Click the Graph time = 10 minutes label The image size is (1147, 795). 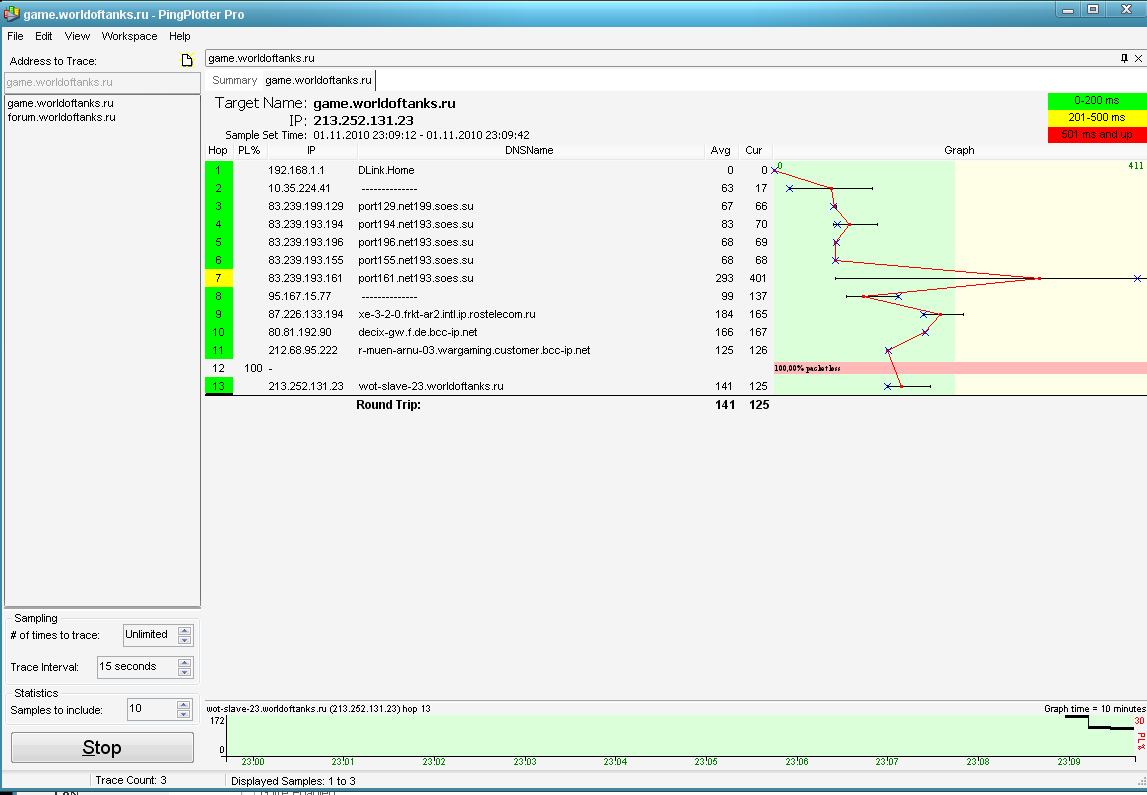(1094, 709)
